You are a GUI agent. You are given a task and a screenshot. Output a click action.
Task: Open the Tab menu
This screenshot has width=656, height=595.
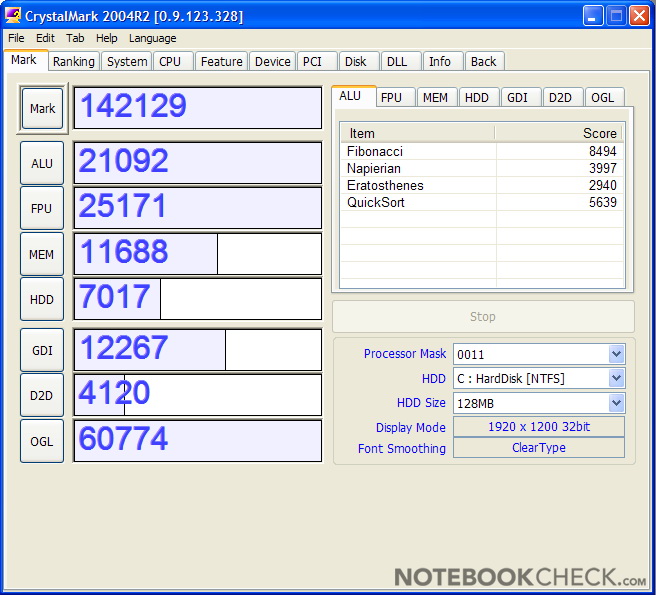point(75,38)
